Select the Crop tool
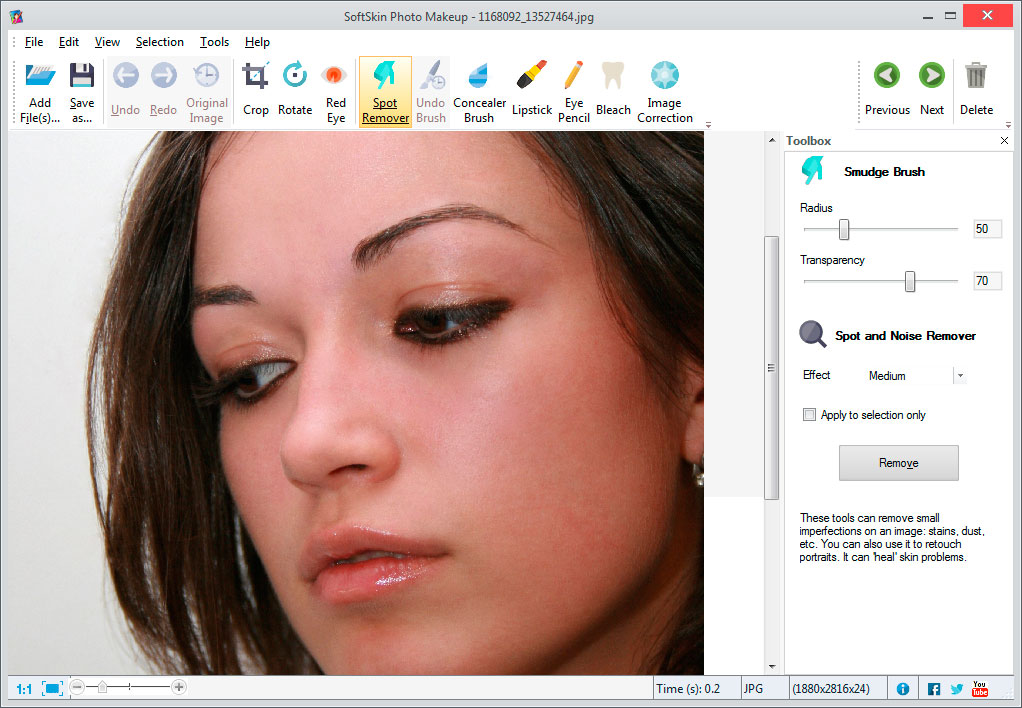1022x708 pixels. click(x=256, y=89)
